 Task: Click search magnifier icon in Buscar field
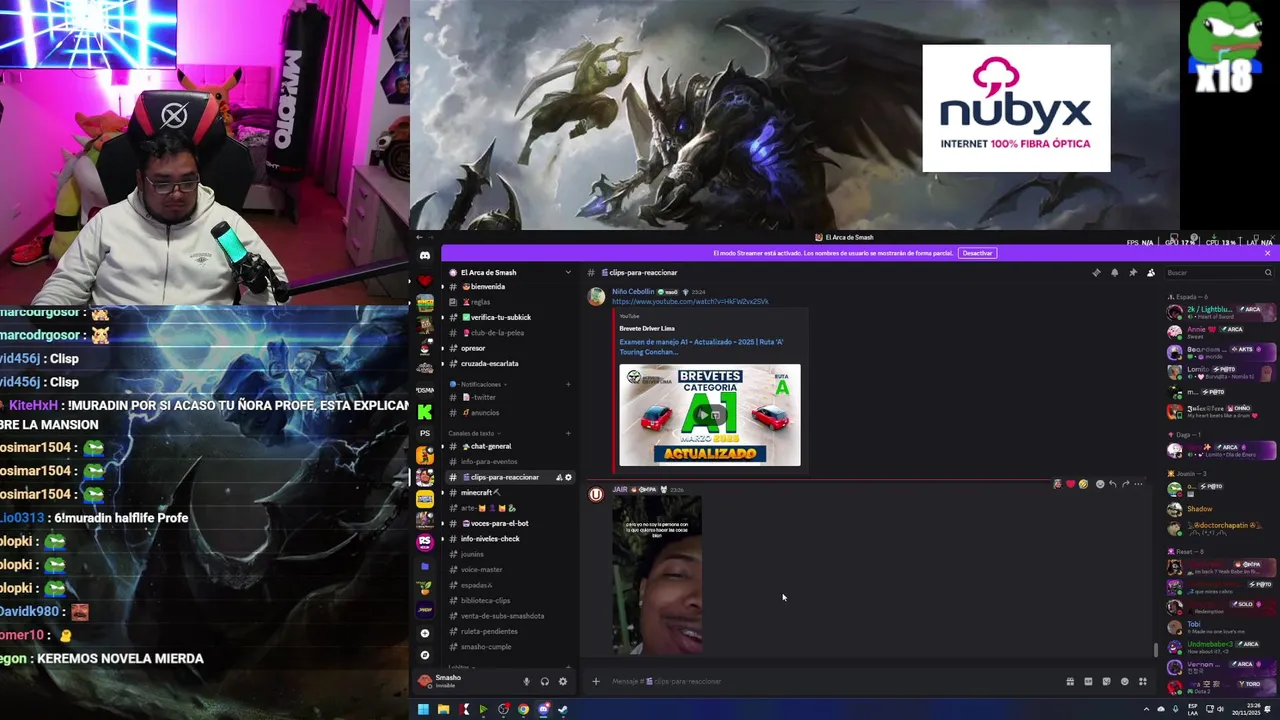click(x=1267, y=272)
